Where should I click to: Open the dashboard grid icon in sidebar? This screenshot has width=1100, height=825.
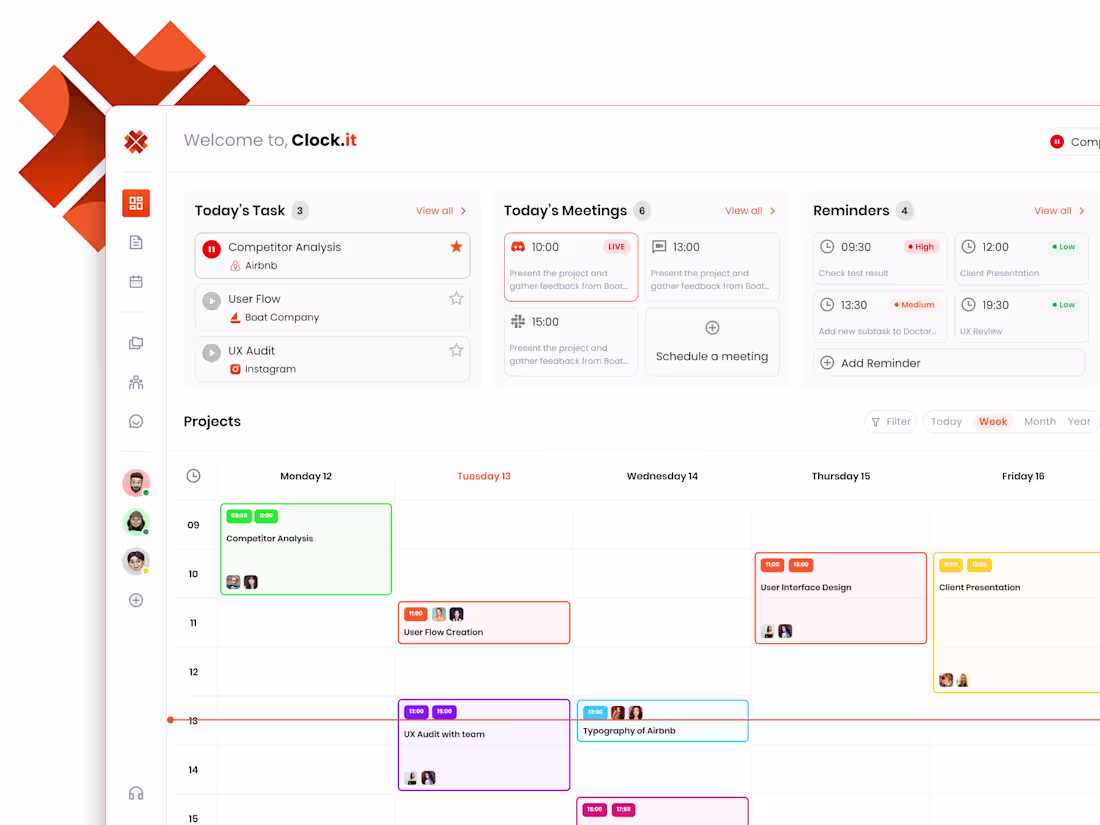pyautogui.click(x=136, y=203)
